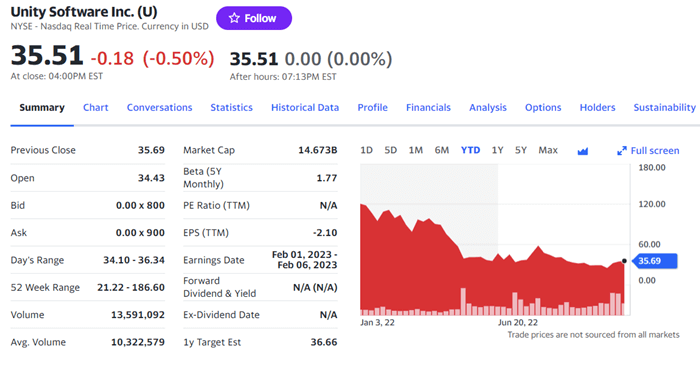Click the 1y Target Est value 36.66
Viewport: 700px width, 372px height.
324,342
